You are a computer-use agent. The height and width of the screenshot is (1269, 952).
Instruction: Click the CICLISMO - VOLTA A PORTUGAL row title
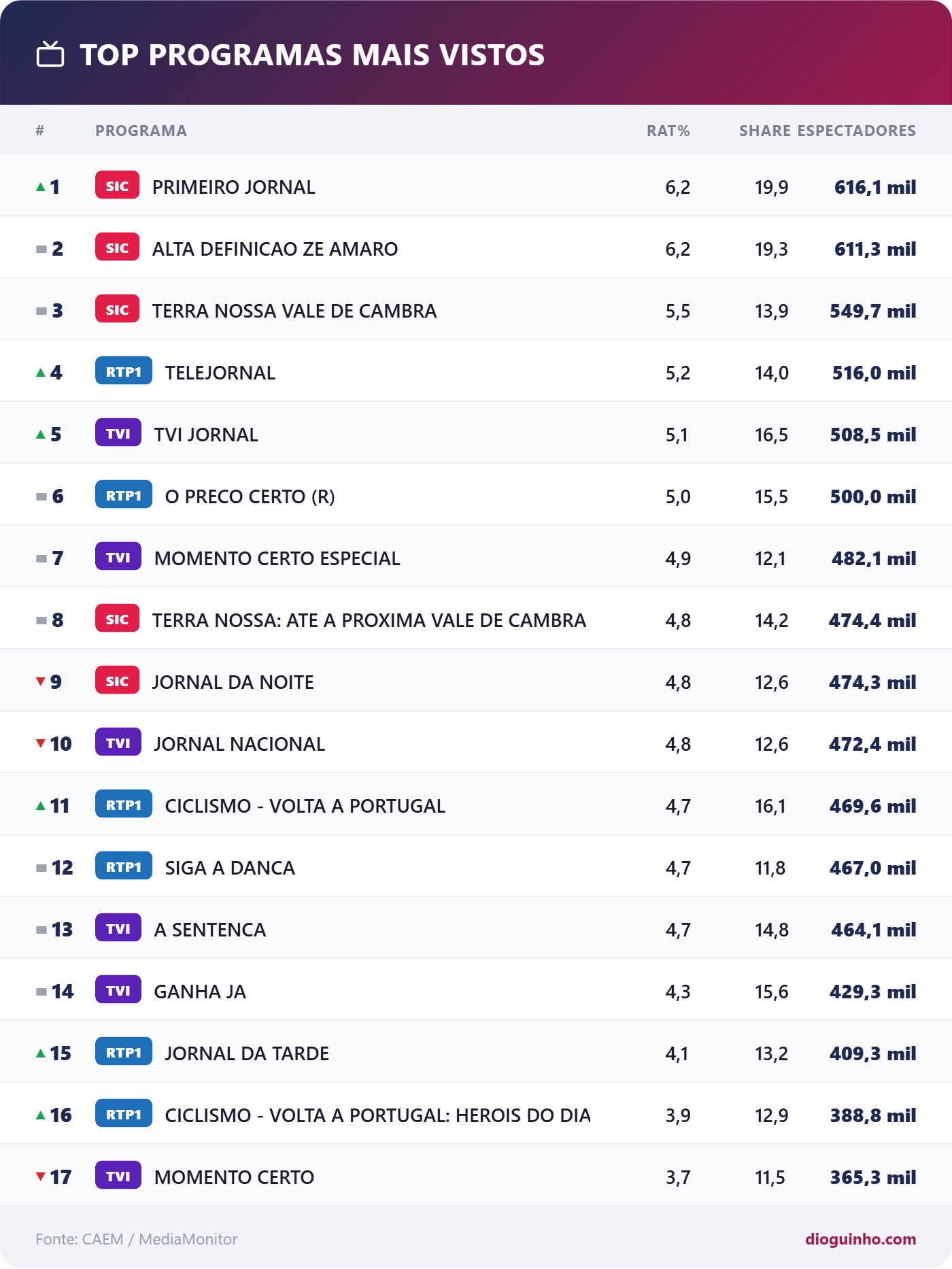[x=305, y=806]
